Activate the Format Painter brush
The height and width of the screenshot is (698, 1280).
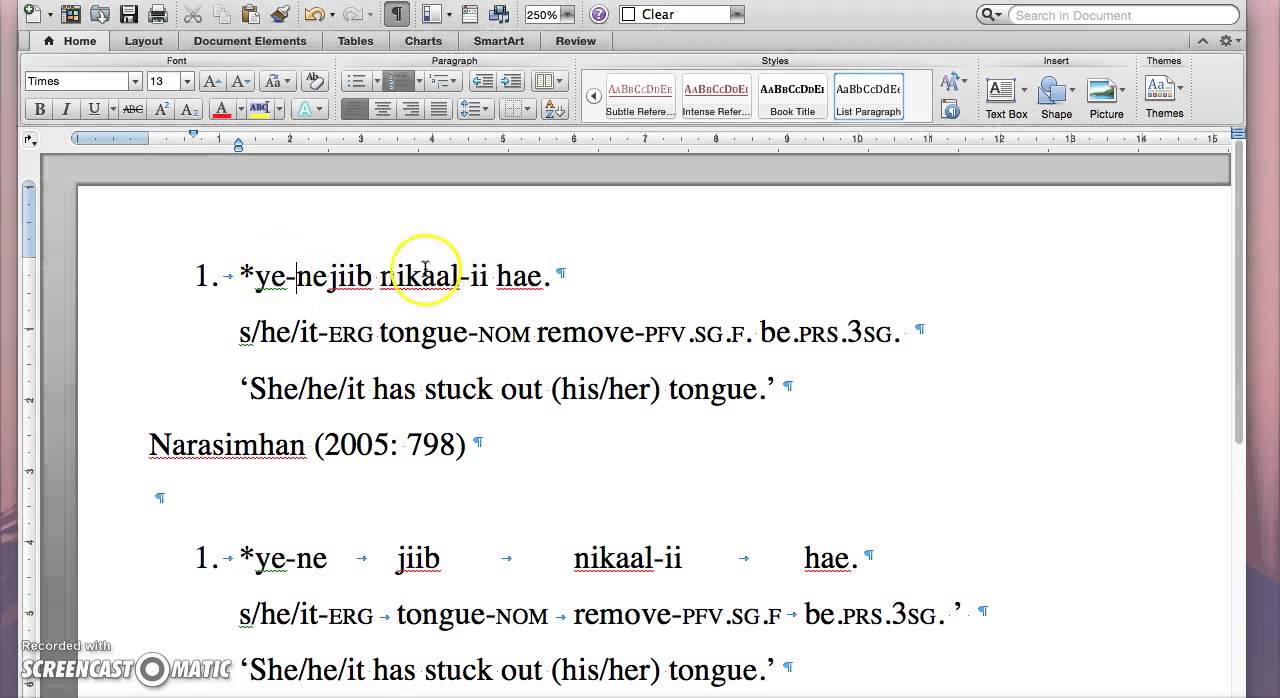pyautogui.click(x=280, y=14)
